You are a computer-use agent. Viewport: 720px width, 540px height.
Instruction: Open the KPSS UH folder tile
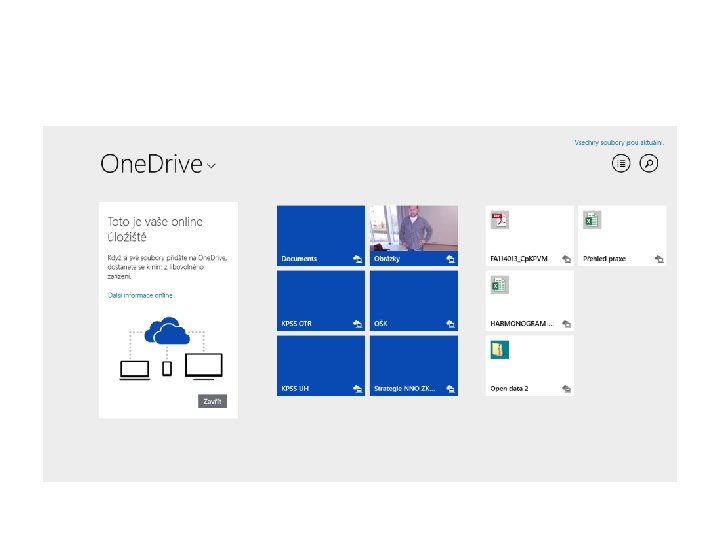pos(321,366)
